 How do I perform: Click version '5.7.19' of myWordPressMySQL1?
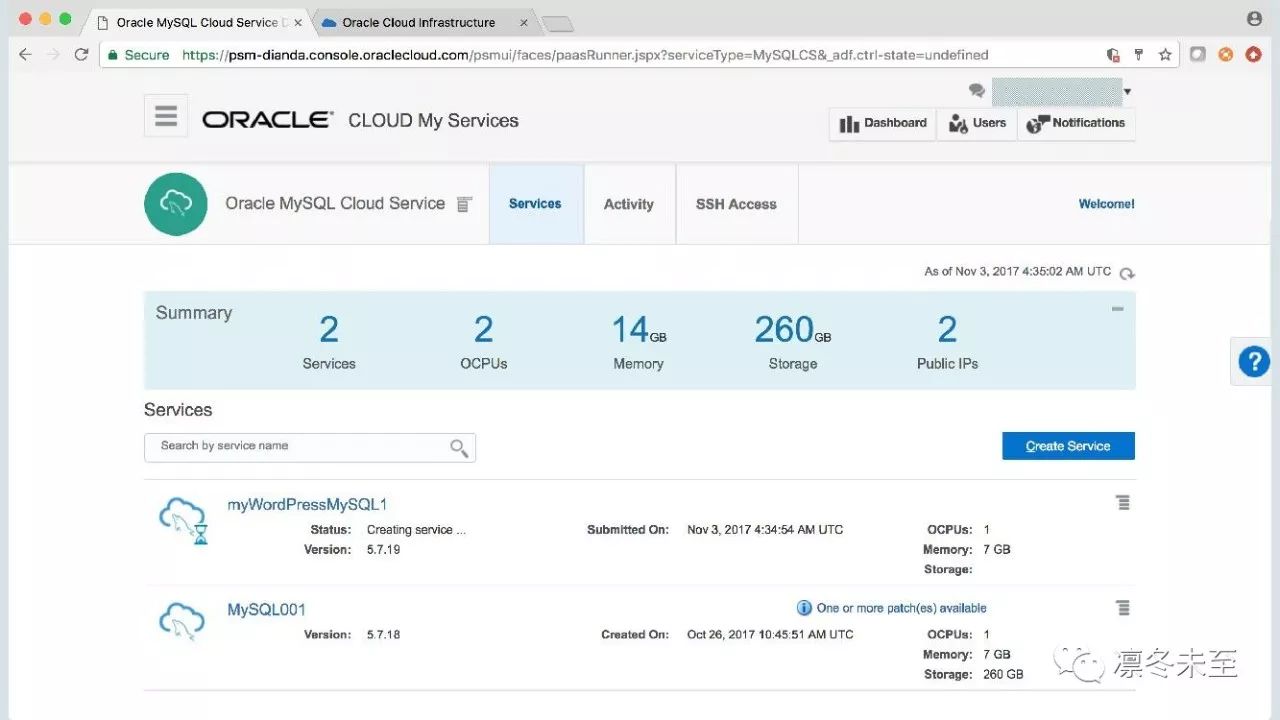384,550
